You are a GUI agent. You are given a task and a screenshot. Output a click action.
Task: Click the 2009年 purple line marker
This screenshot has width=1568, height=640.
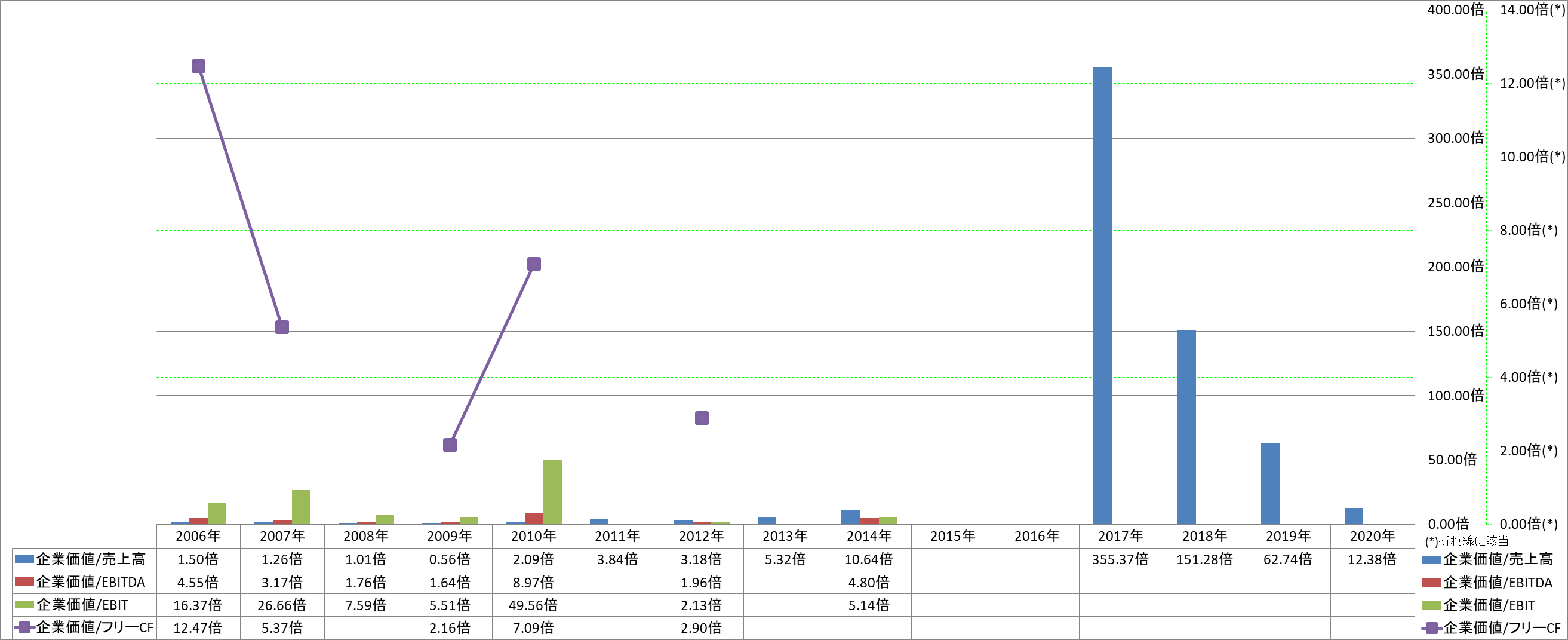coord(450,445)
